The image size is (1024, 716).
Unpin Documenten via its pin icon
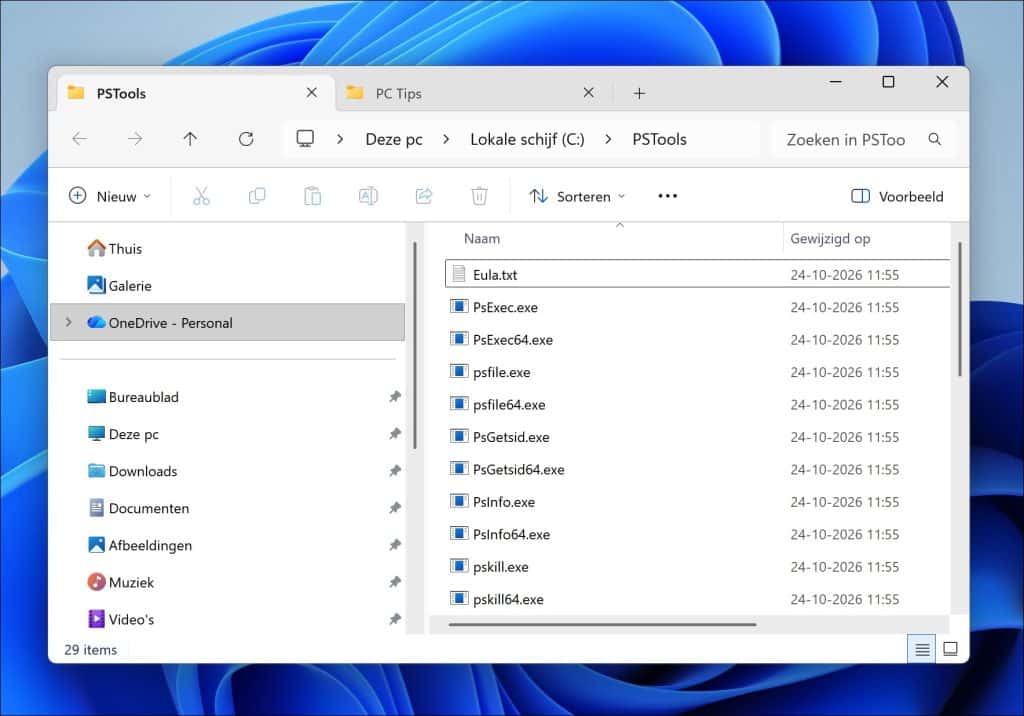pos(395,508)
